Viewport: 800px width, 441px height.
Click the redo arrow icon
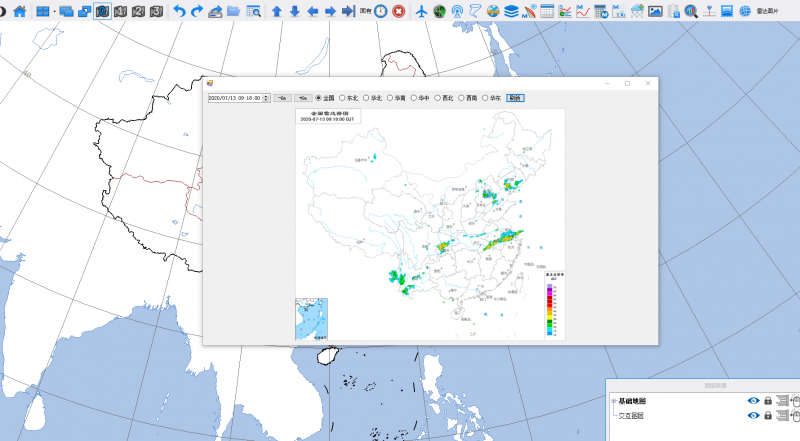tap(197, 11)
